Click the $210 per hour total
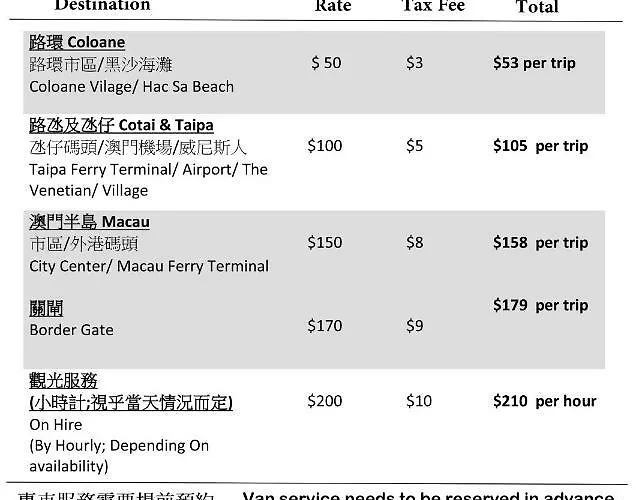Screen dimensions: 636x500 click(x=544, y=402)
